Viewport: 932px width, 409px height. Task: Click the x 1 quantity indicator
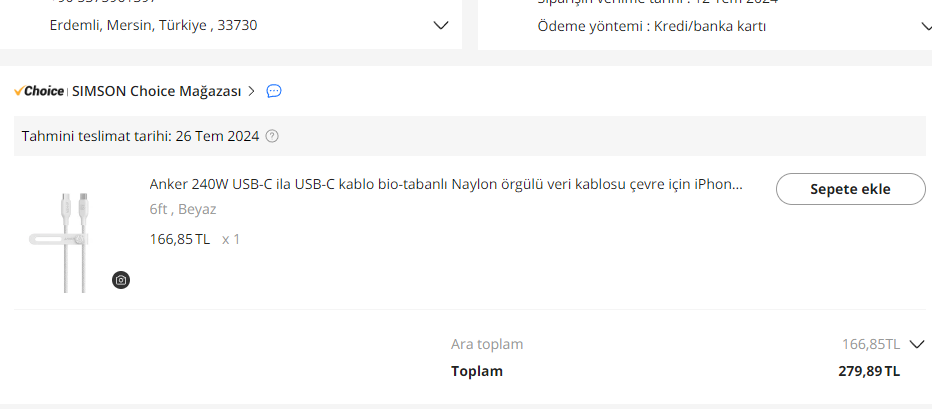pos(231,239)
